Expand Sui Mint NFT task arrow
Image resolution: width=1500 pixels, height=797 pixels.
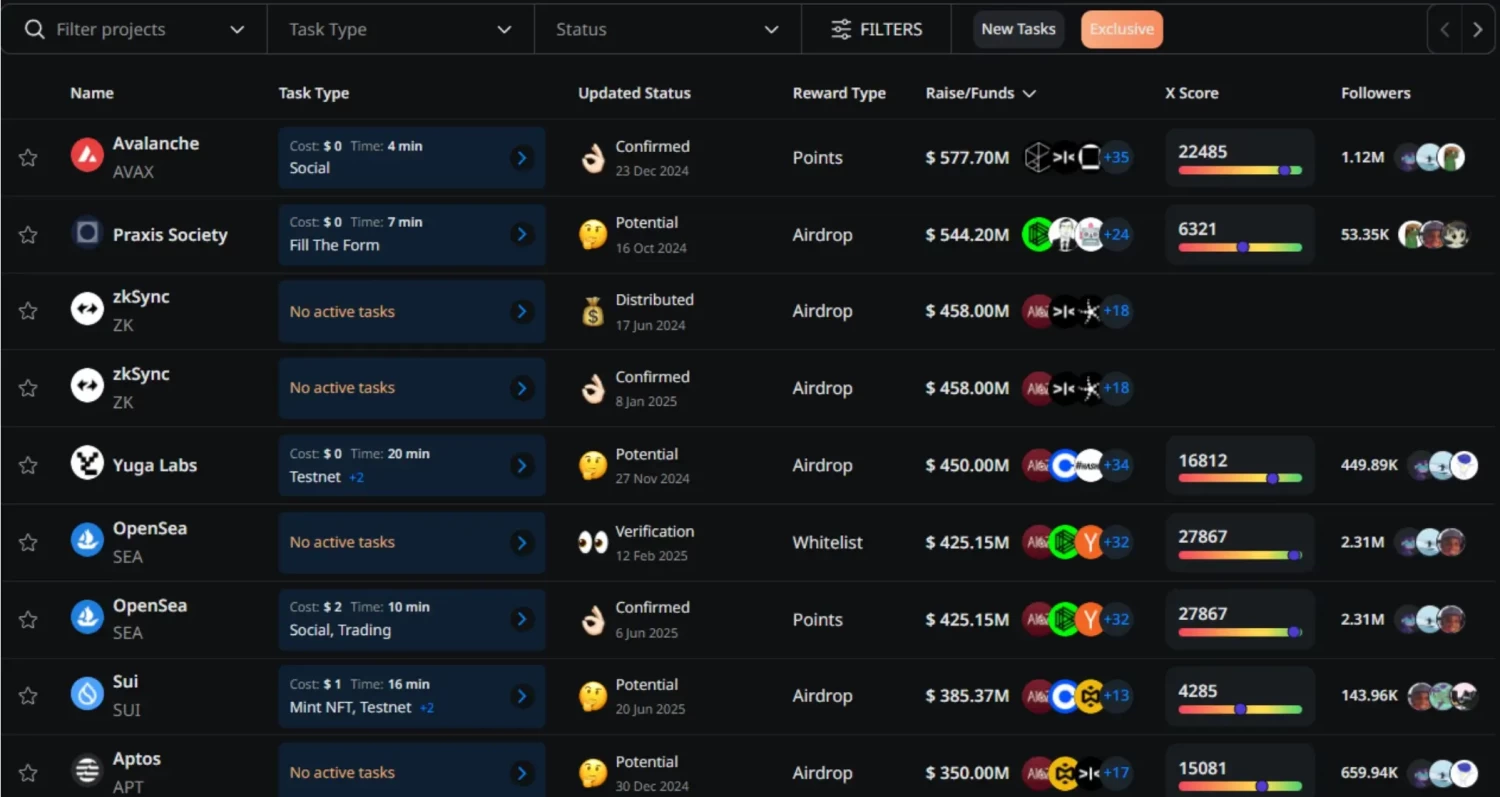tap(521, 696)
